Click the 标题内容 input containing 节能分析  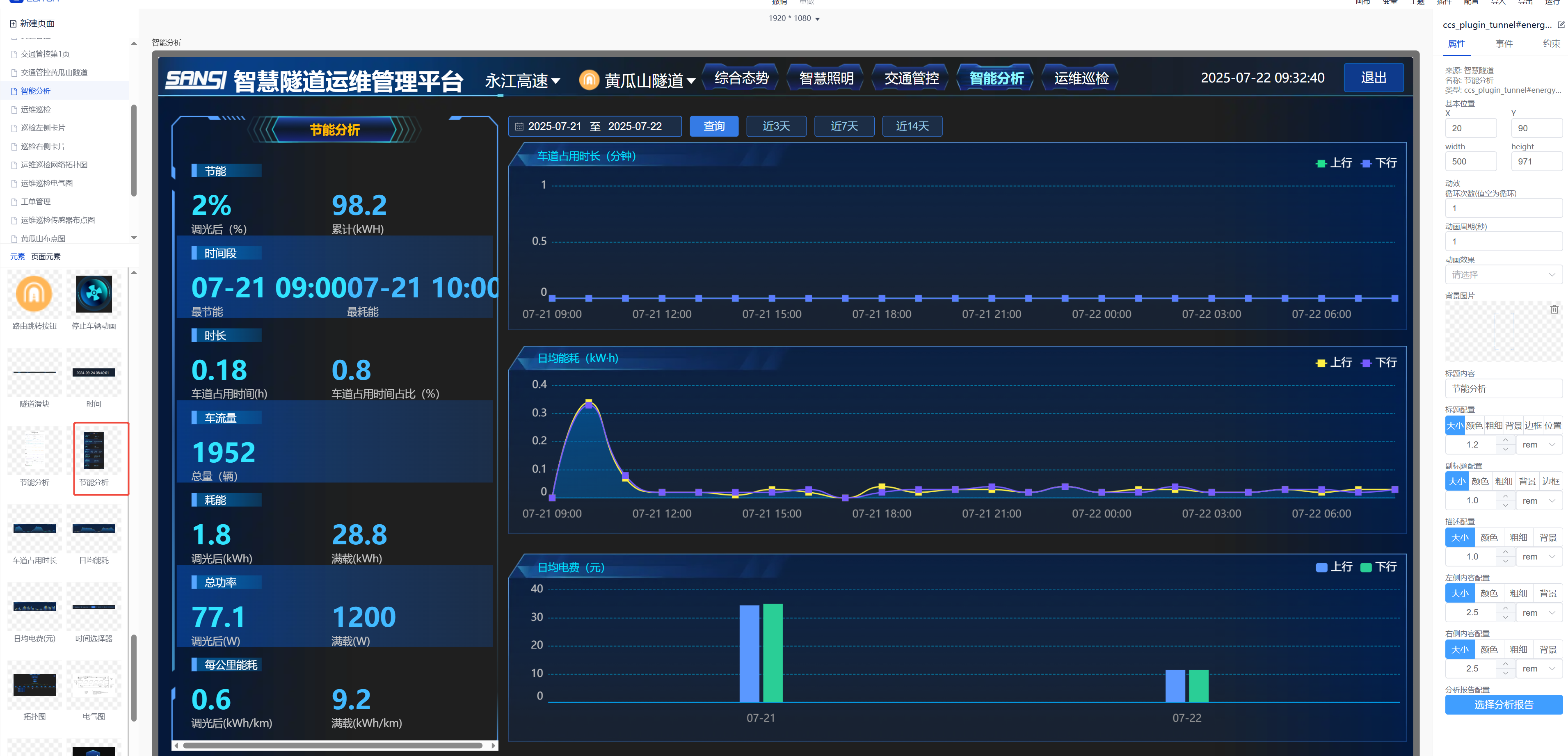click(x=1504, y=389)
